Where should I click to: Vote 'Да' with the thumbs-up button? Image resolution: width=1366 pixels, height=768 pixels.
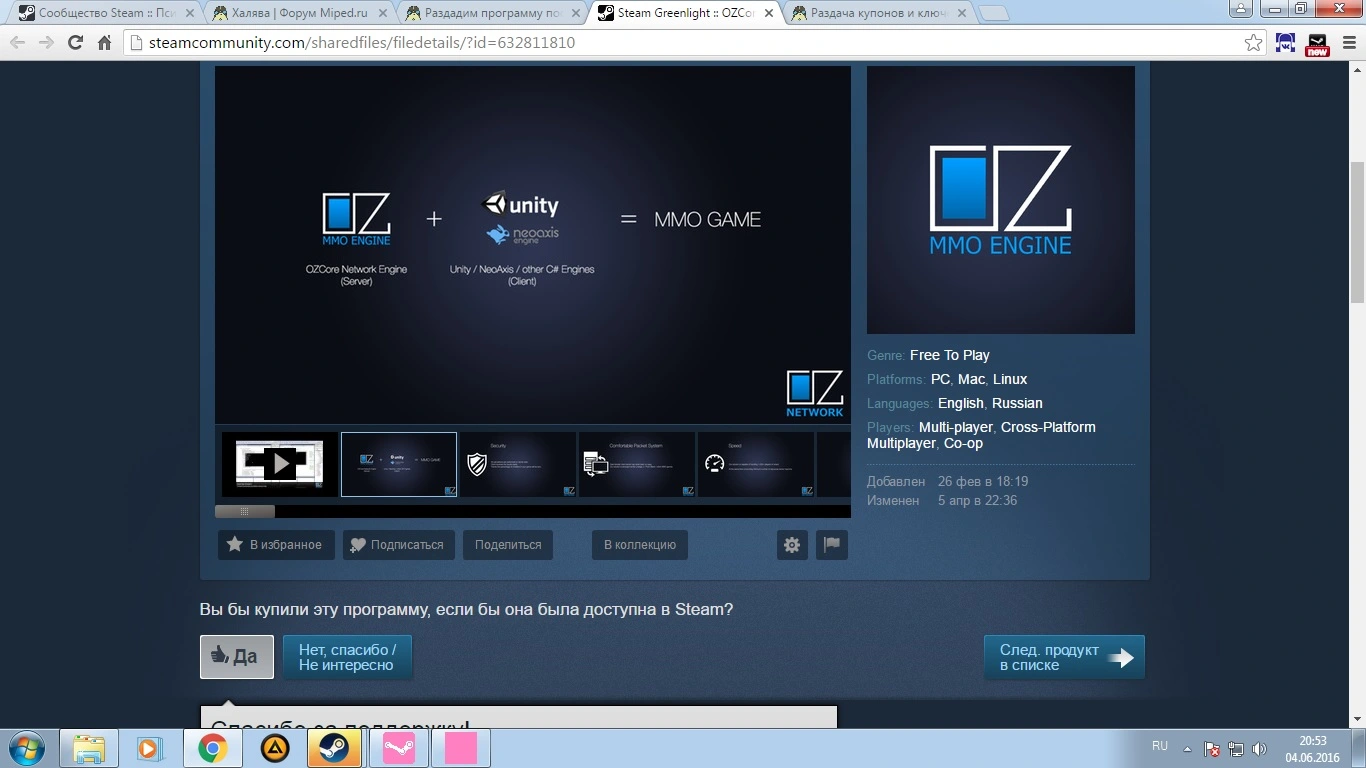click(x=237, y=657)
